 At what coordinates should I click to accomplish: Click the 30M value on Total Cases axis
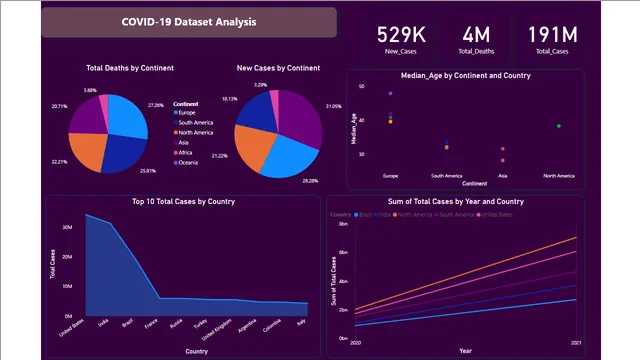coord(67,227)
